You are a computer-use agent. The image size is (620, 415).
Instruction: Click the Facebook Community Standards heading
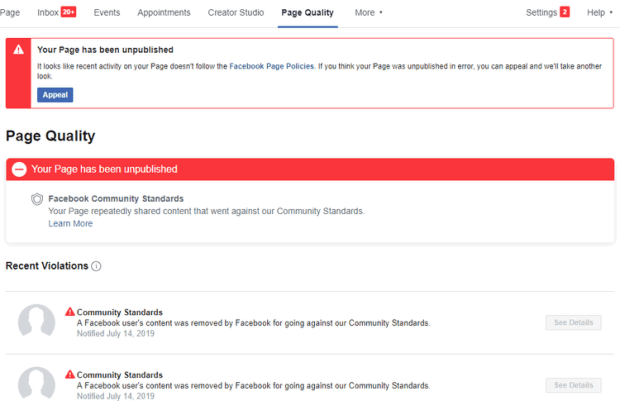coord(116,199)
